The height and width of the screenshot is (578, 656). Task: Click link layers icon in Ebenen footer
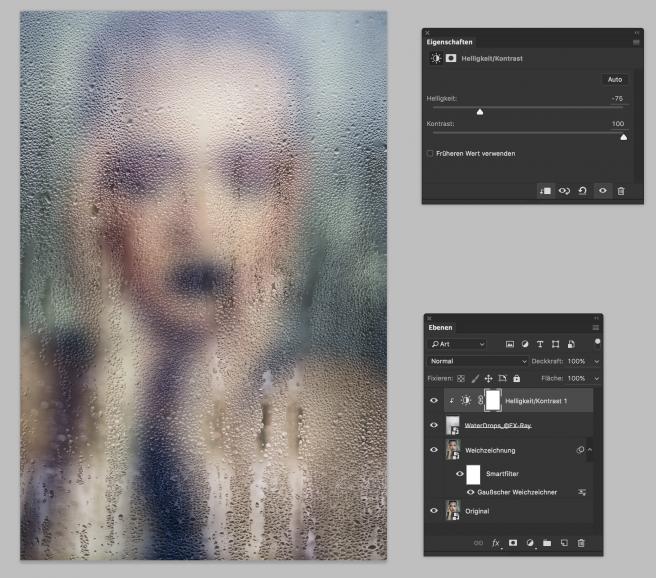(x=478, y=543)
